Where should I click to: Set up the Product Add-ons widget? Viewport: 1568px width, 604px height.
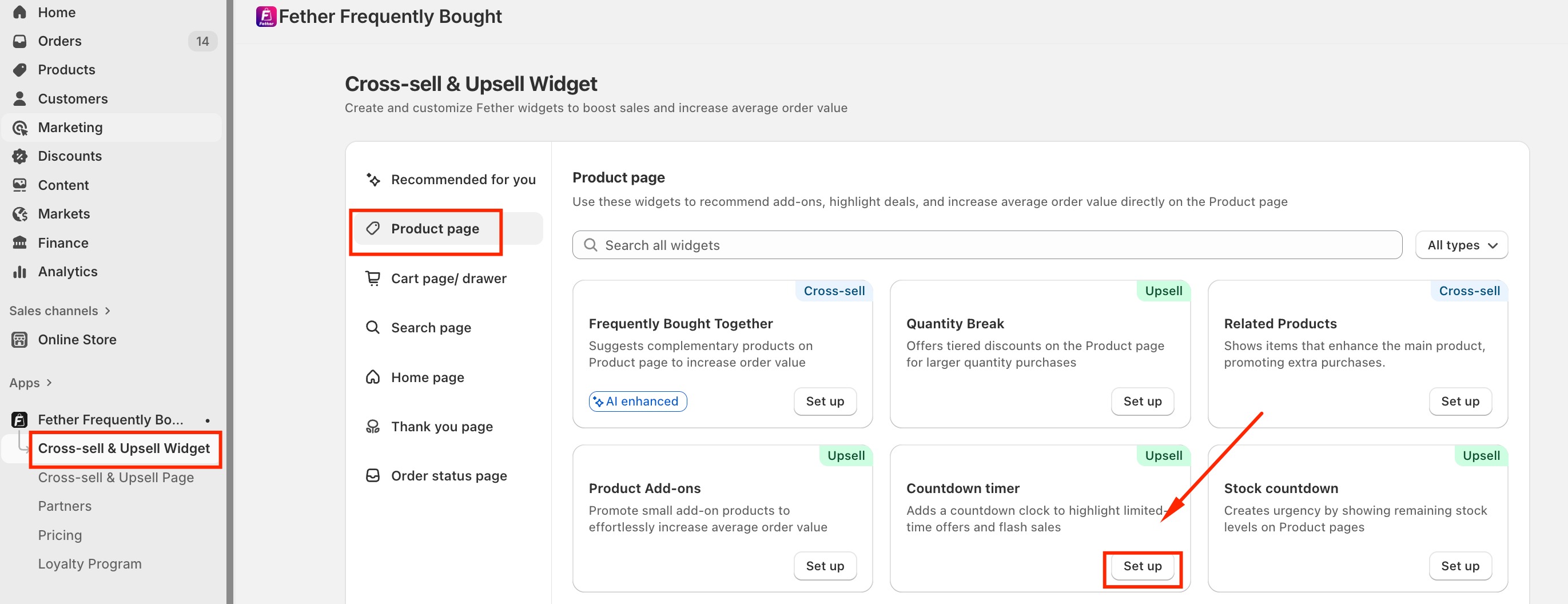pos(825,566)
